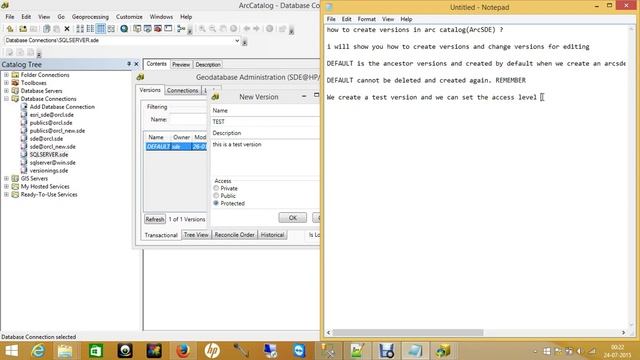Expand Database Servers tree node

(7, 91)
